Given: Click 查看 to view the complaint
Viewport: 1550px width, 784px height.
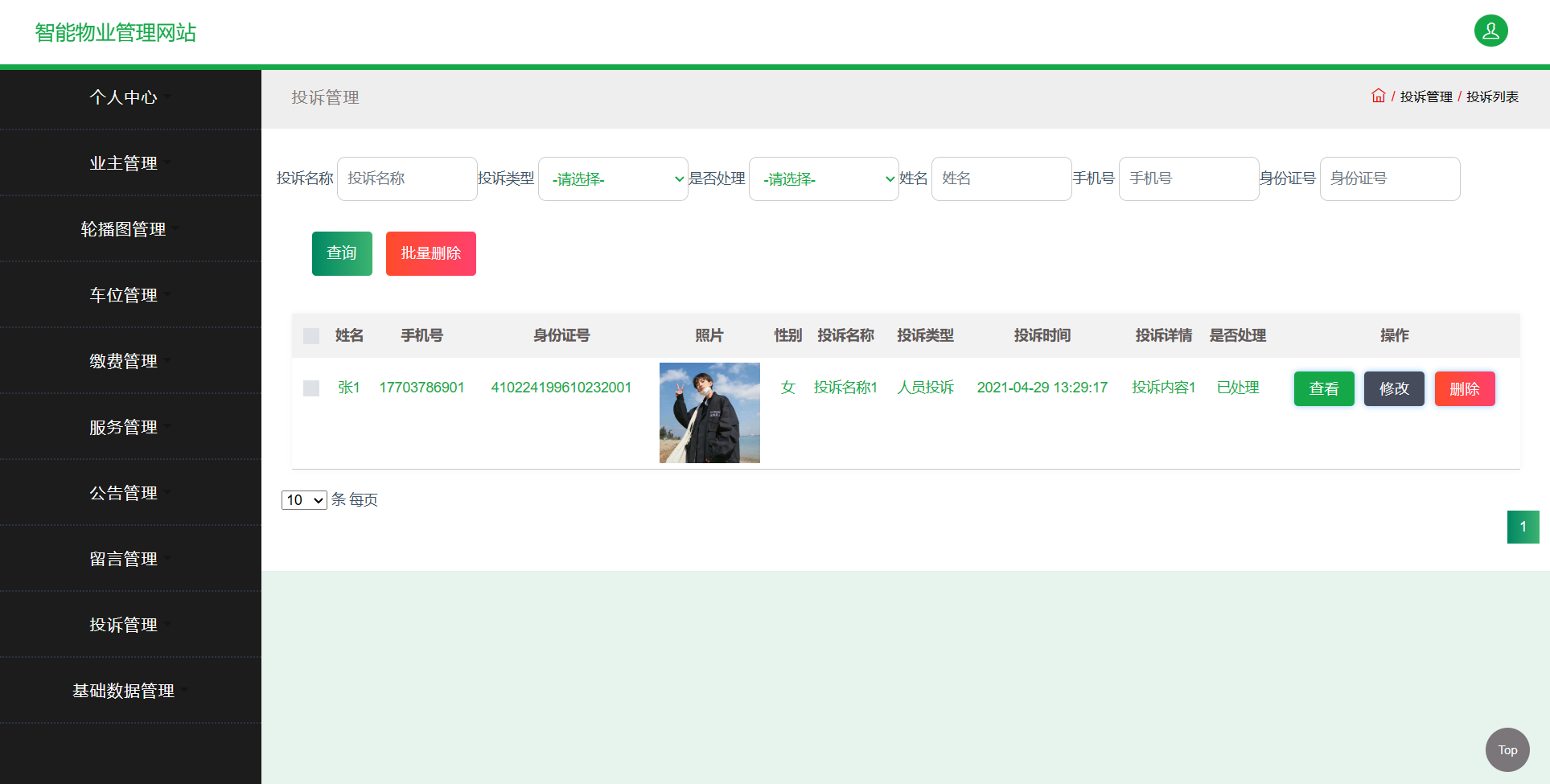Looking at the screenshot, I should [x=1323, y=388].
